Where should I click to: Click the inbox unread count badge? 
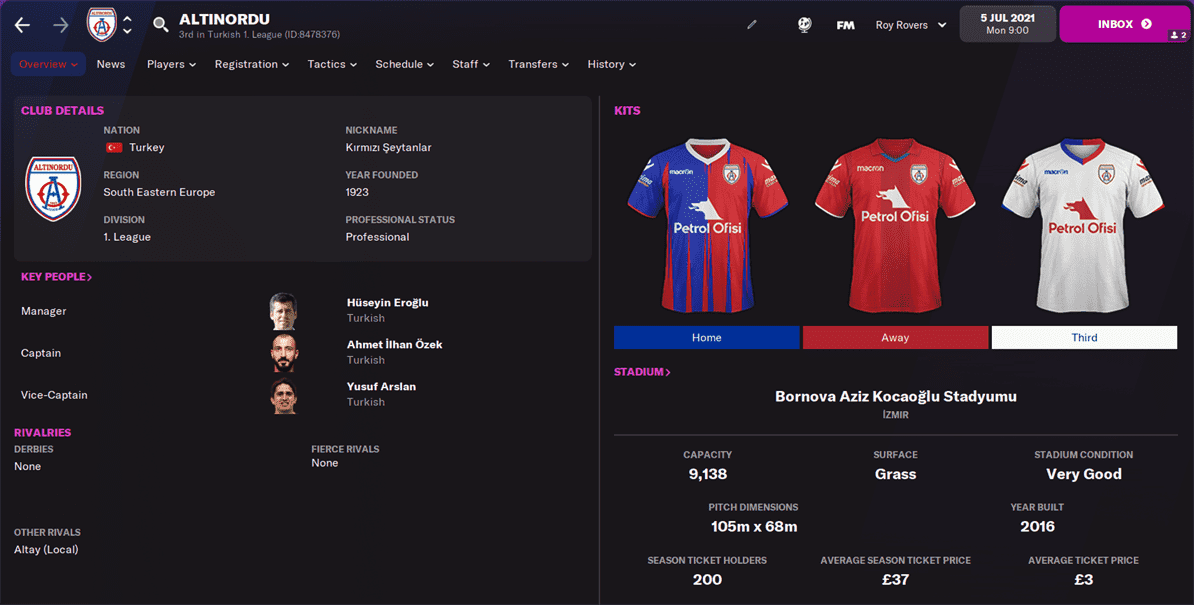[x=1178, y=35]
